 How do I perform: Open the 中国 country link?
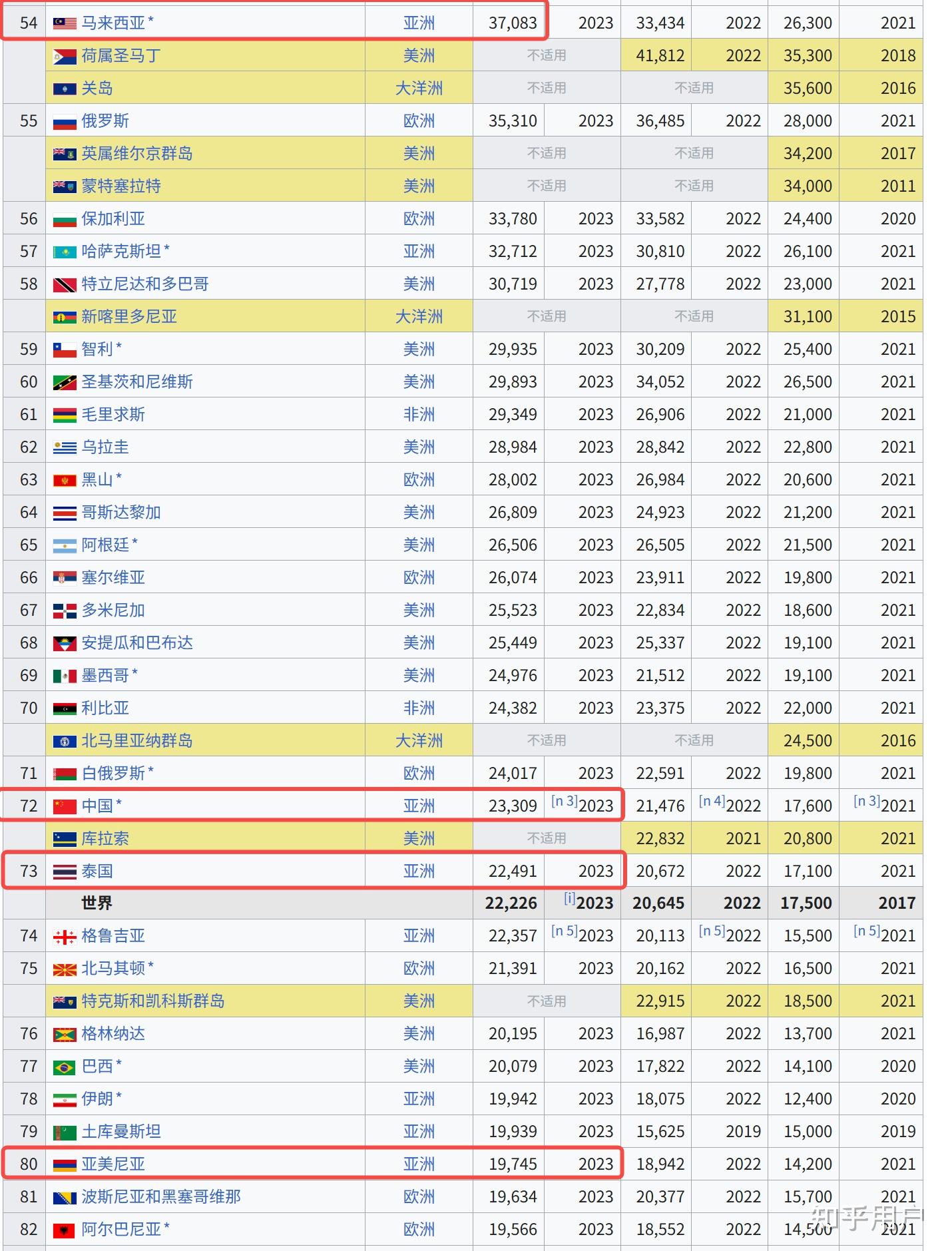(97, 806)
